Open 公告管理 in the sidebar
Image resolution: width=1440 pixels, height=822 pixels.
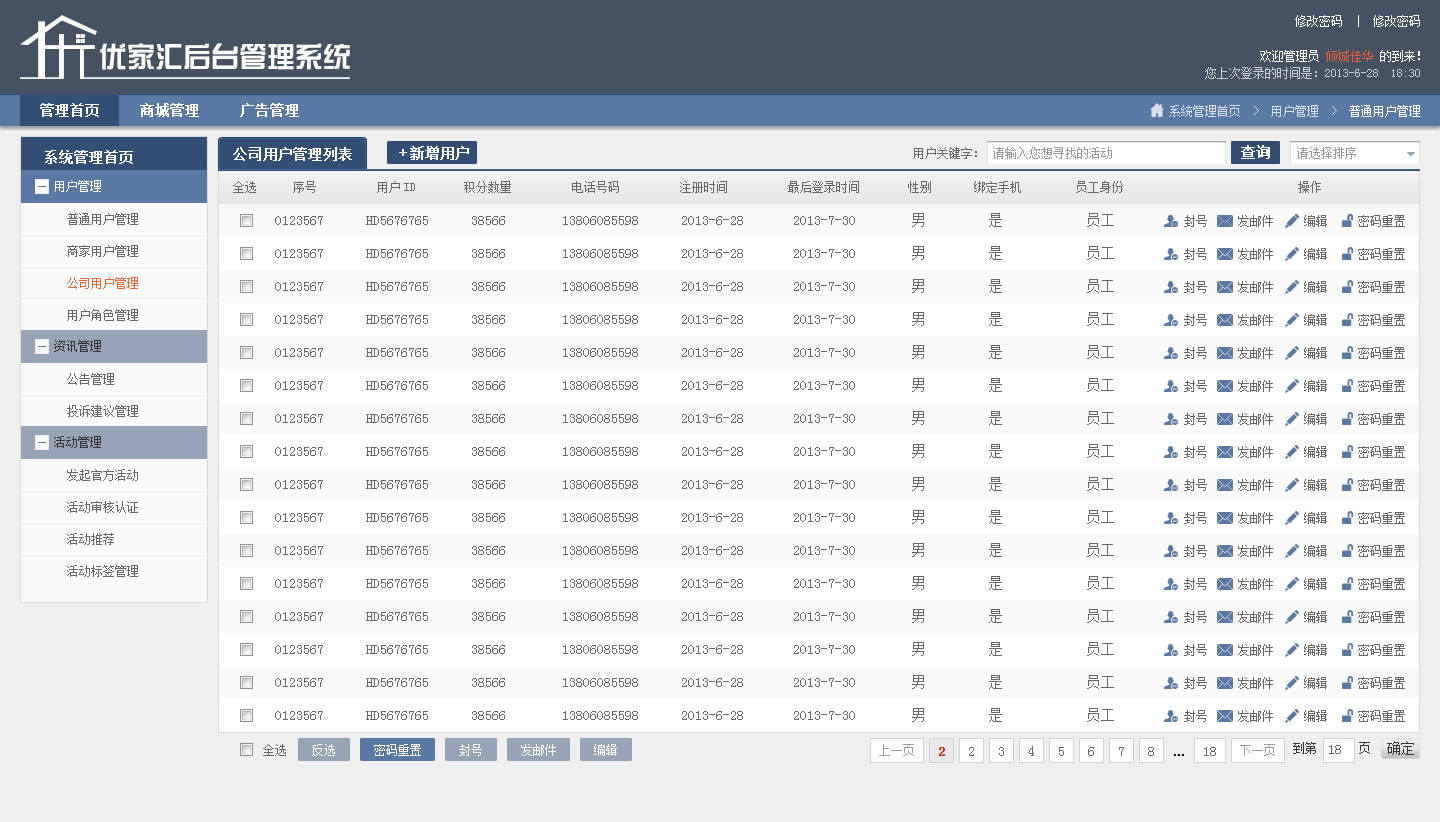(91, 379)
